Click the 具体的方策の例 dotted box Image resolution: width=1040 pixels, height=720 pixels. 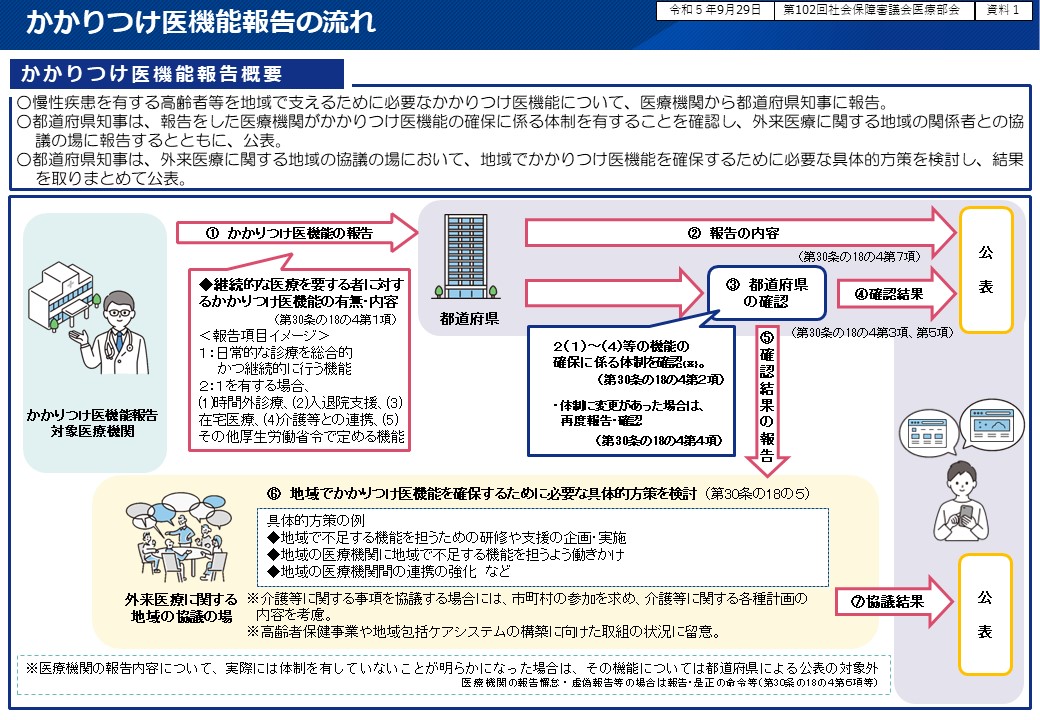546,546
